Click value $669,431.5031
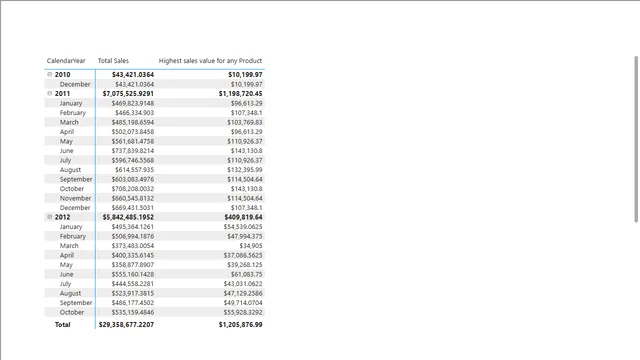This screenshot has height=360, width=640. [x=133, y=208]
